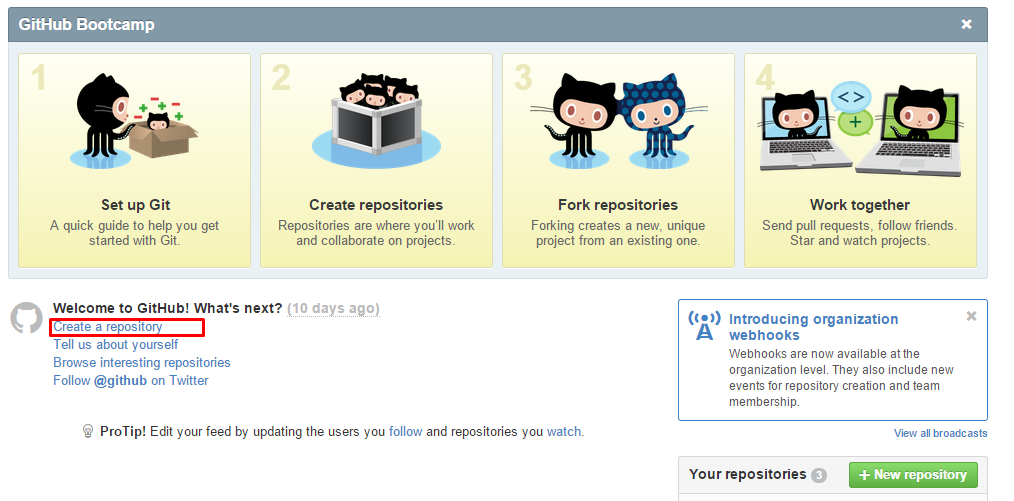This screenshot has height=501, width=1014.
Task: Click the green New repository button
Action: [913, 474]
